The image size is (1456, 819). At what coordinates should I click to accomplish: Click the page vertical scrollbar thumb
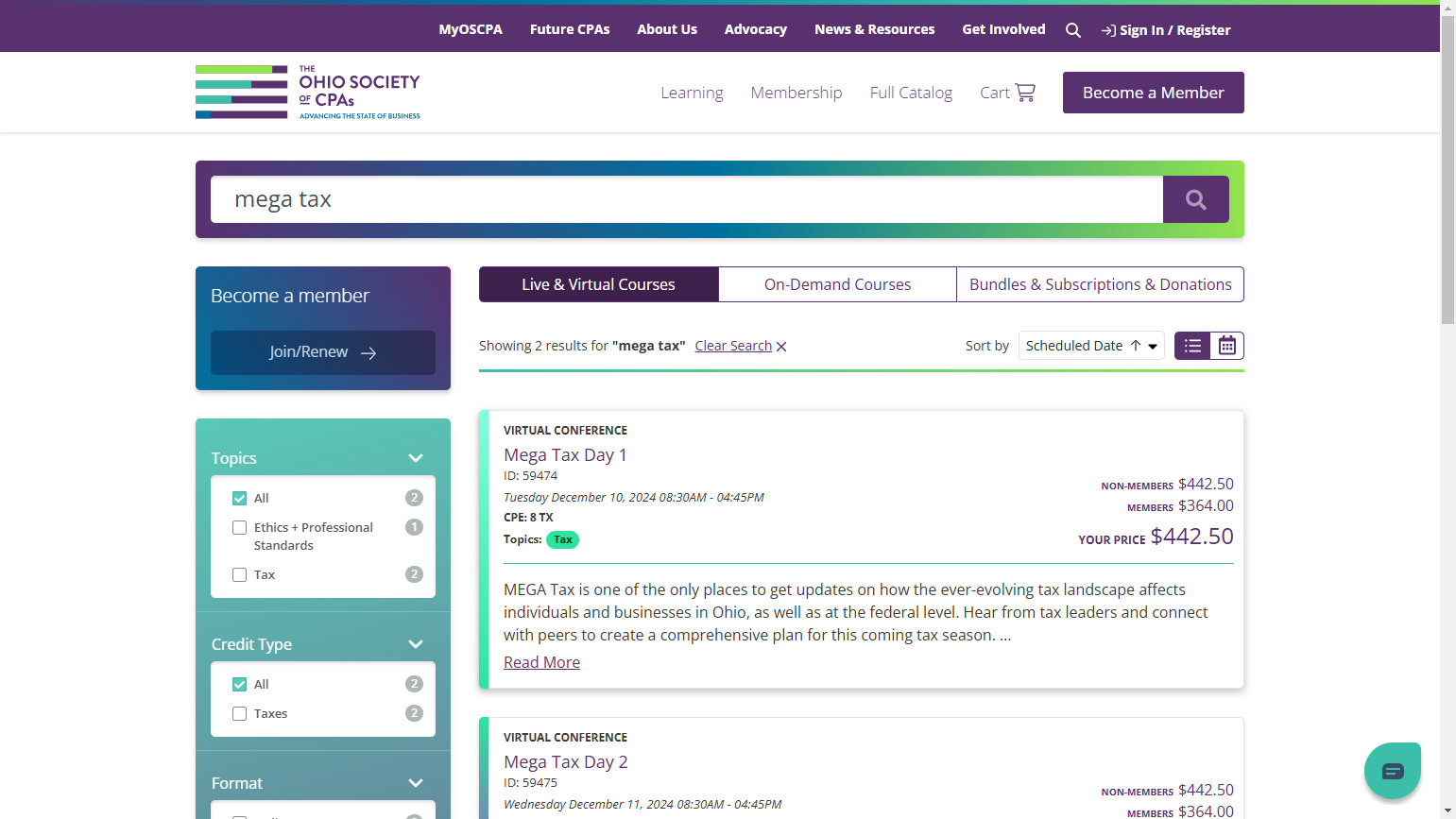click(1447, 170)
